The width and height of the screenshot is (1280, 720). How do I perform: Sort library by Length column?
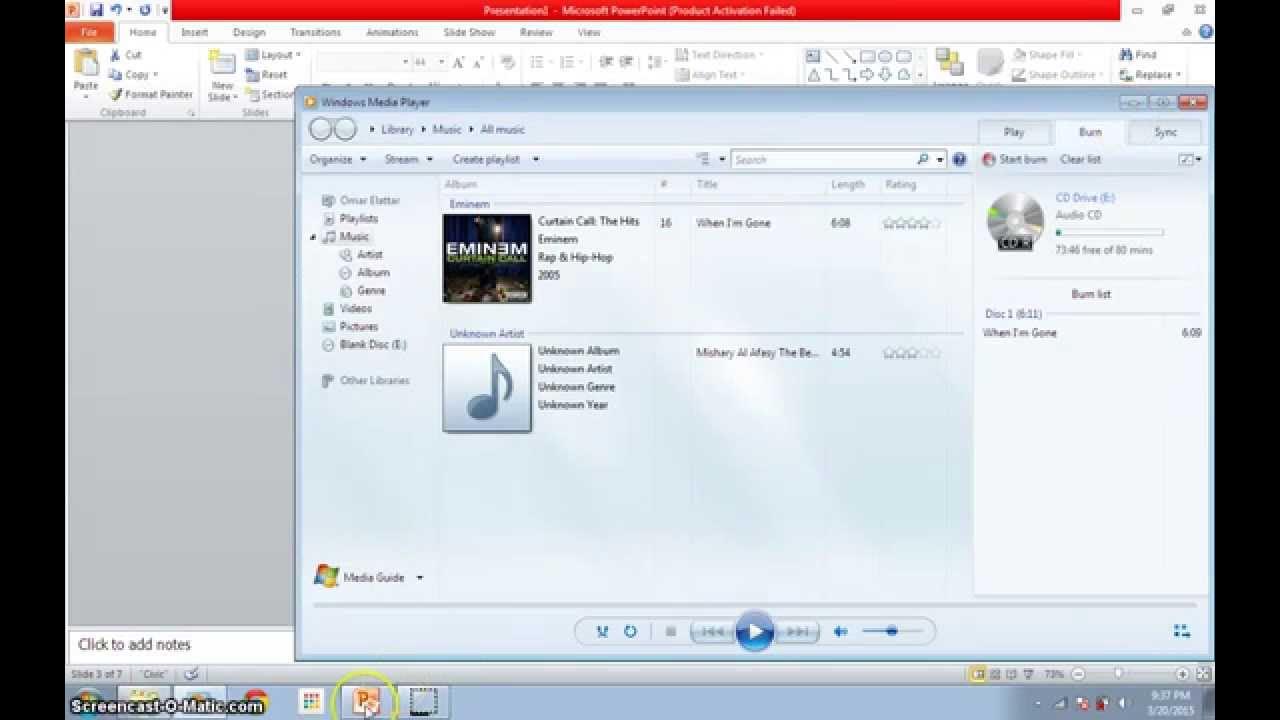tap(848, 185)
